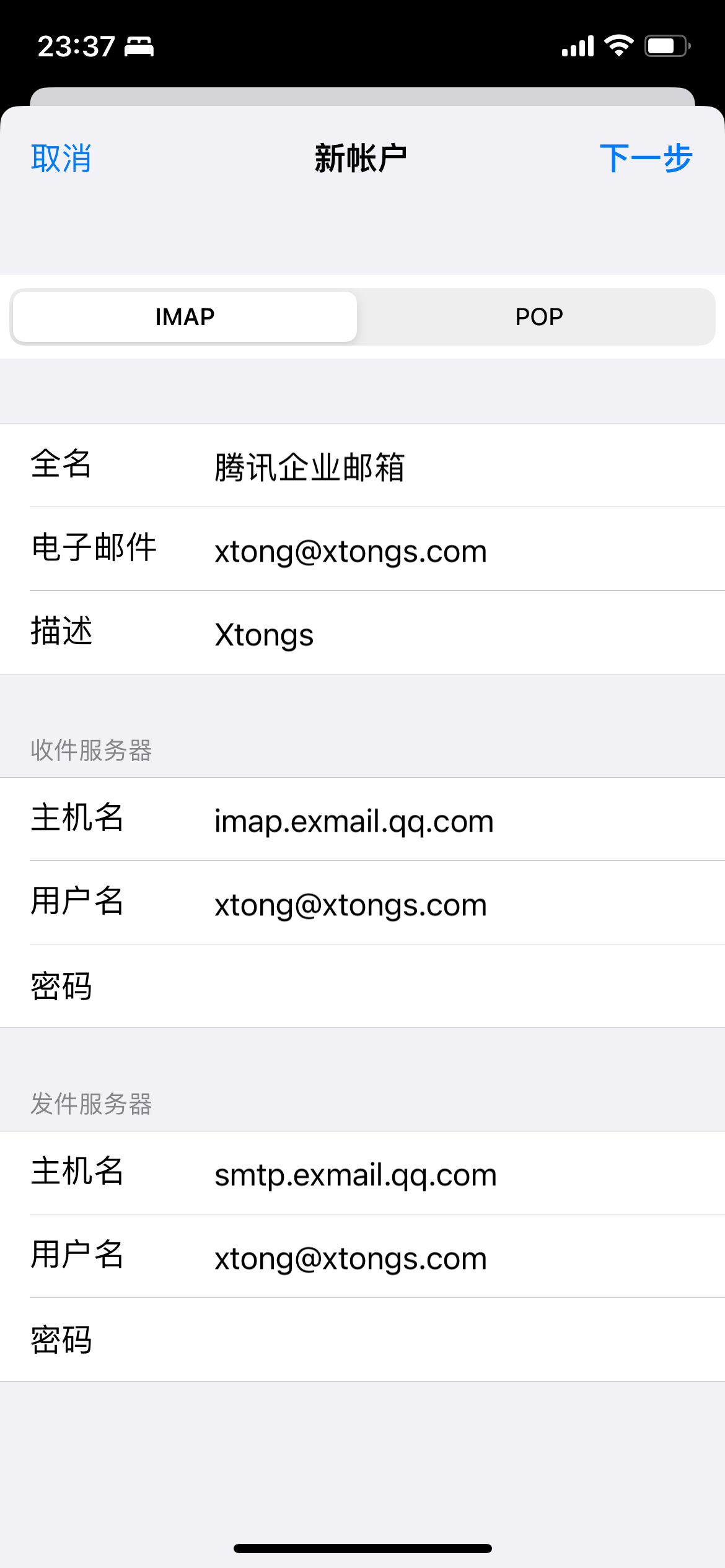Tap the cellular signal bars icon
Viewport: 725px width, 1568px height.
pyautogui.click(x=578, y=46)
